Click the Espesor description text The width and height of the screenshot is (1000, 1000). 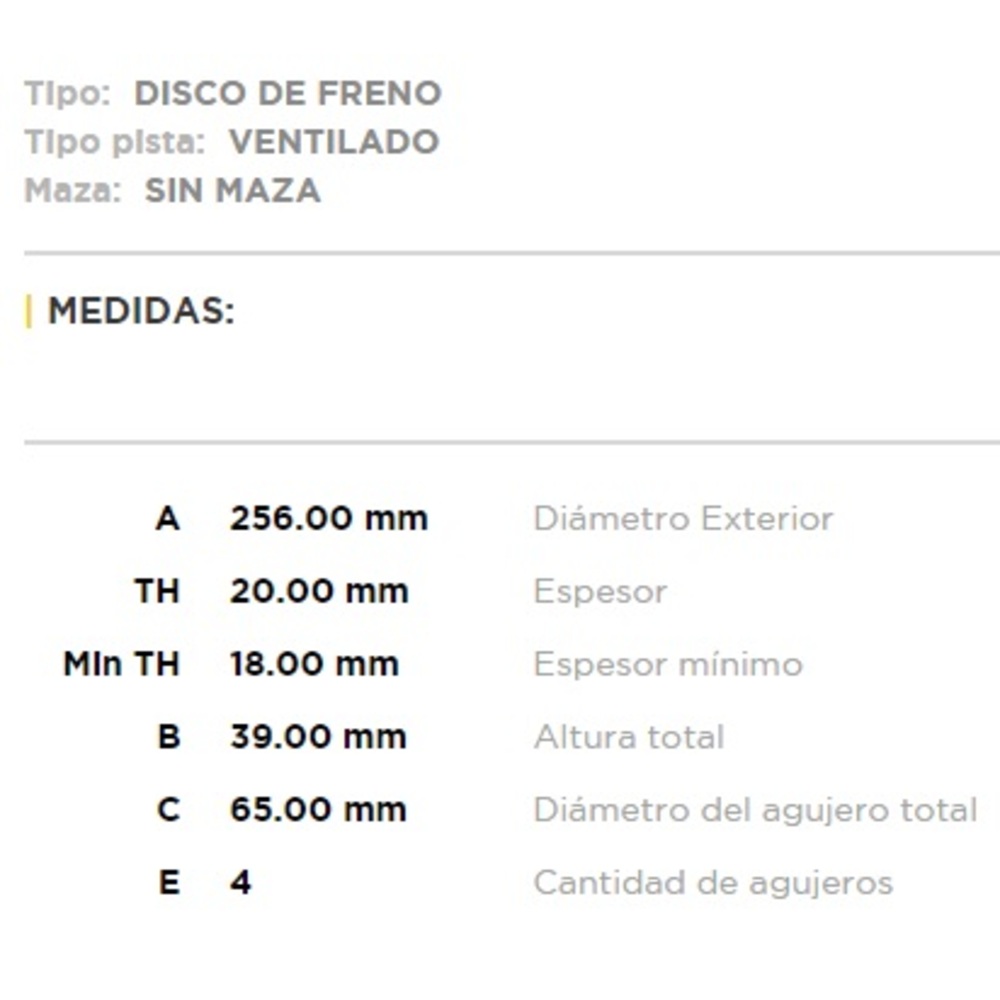point(600,591)
